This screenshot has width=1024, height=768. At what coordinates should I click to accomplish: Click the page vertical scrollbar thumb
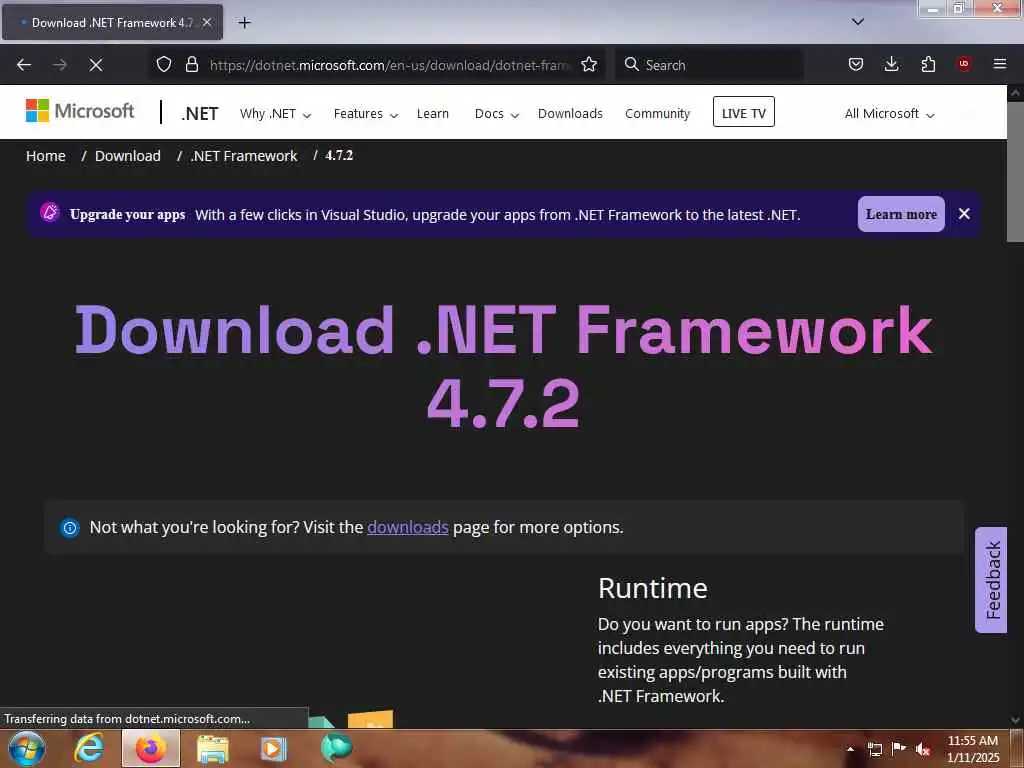1015,171
